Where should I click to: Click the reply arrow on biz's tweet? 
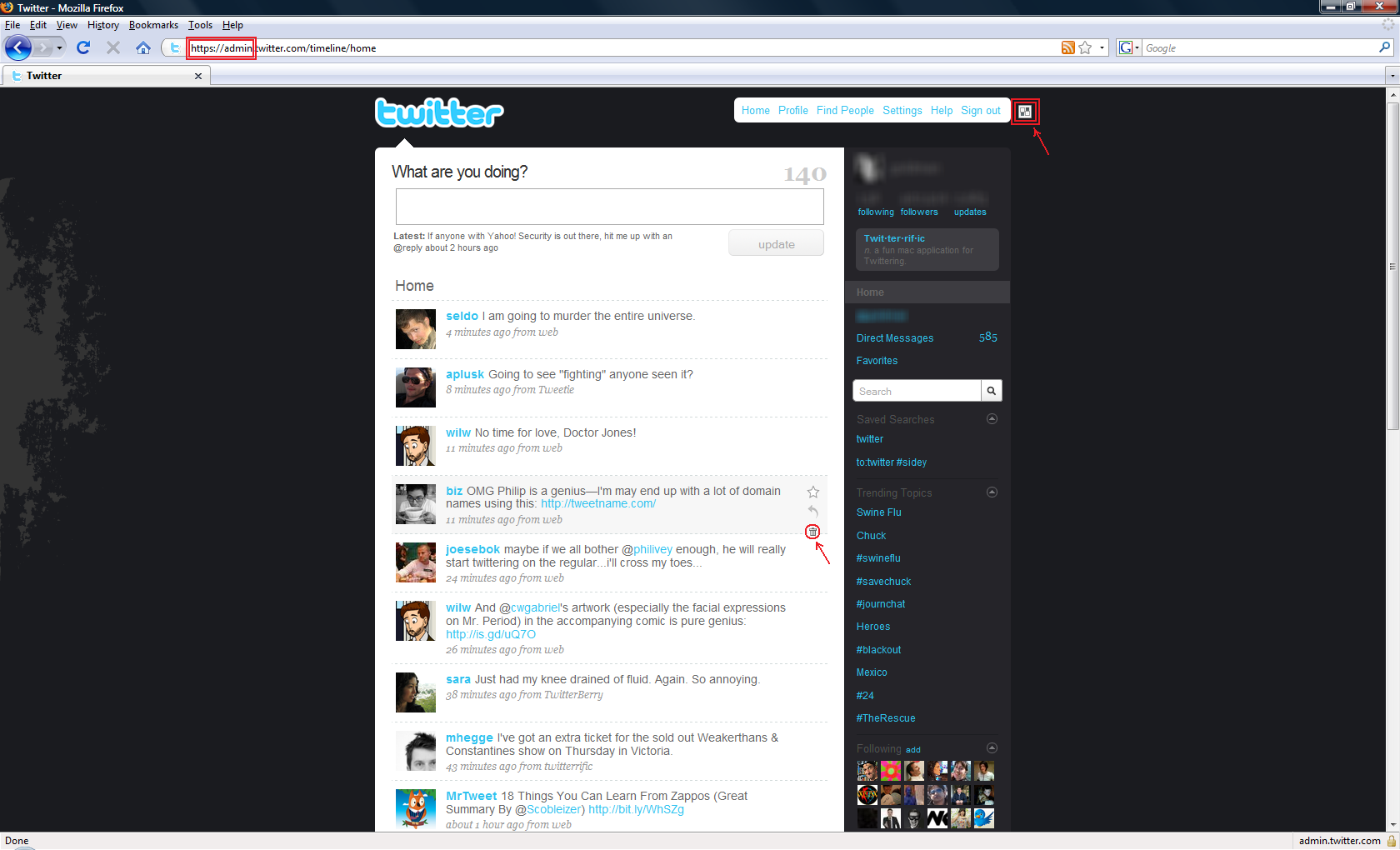813,511
